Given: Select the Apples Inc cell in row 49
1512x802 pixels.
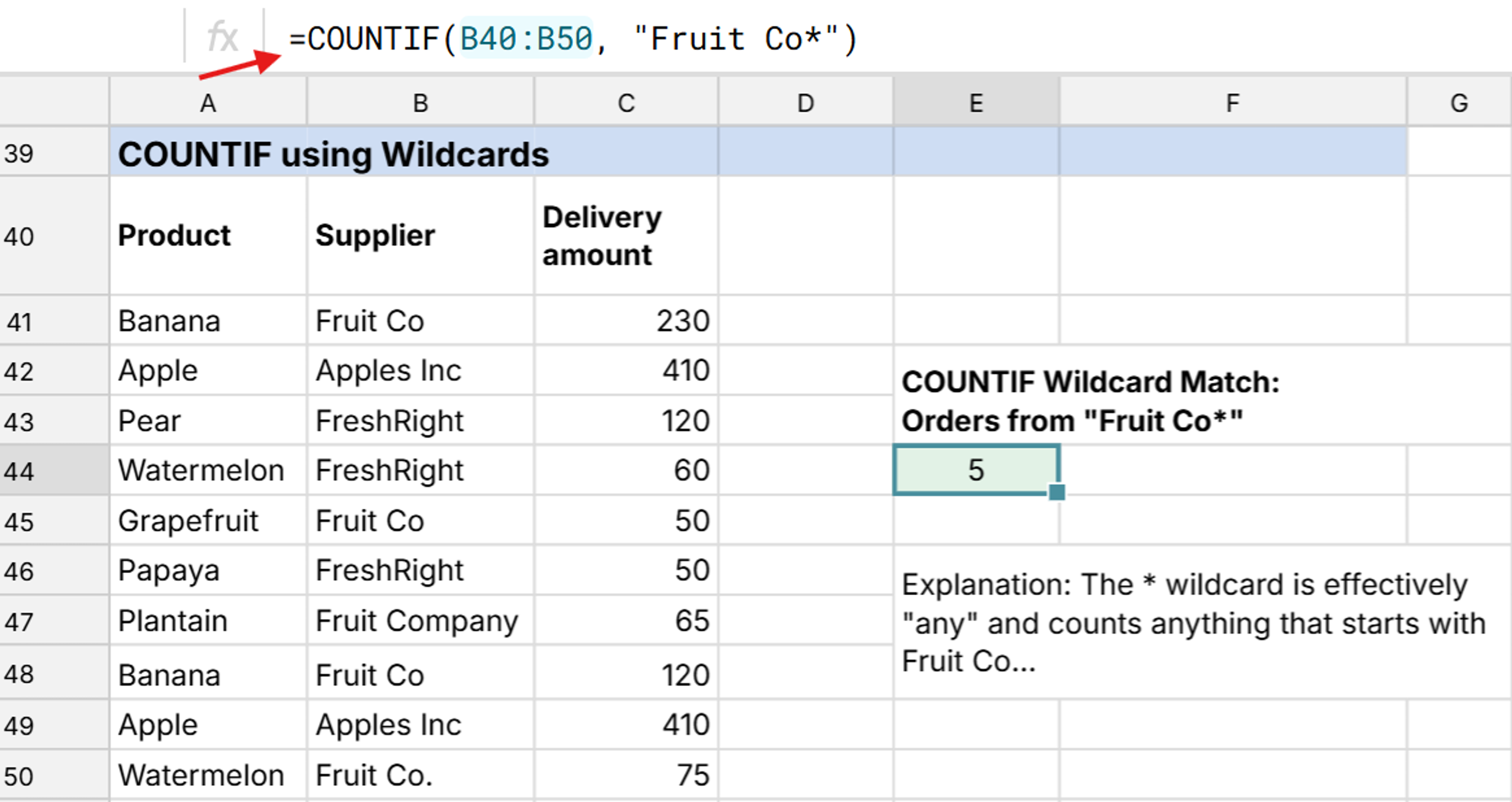Looking at the screenshot, I should (x=420, y=724).
